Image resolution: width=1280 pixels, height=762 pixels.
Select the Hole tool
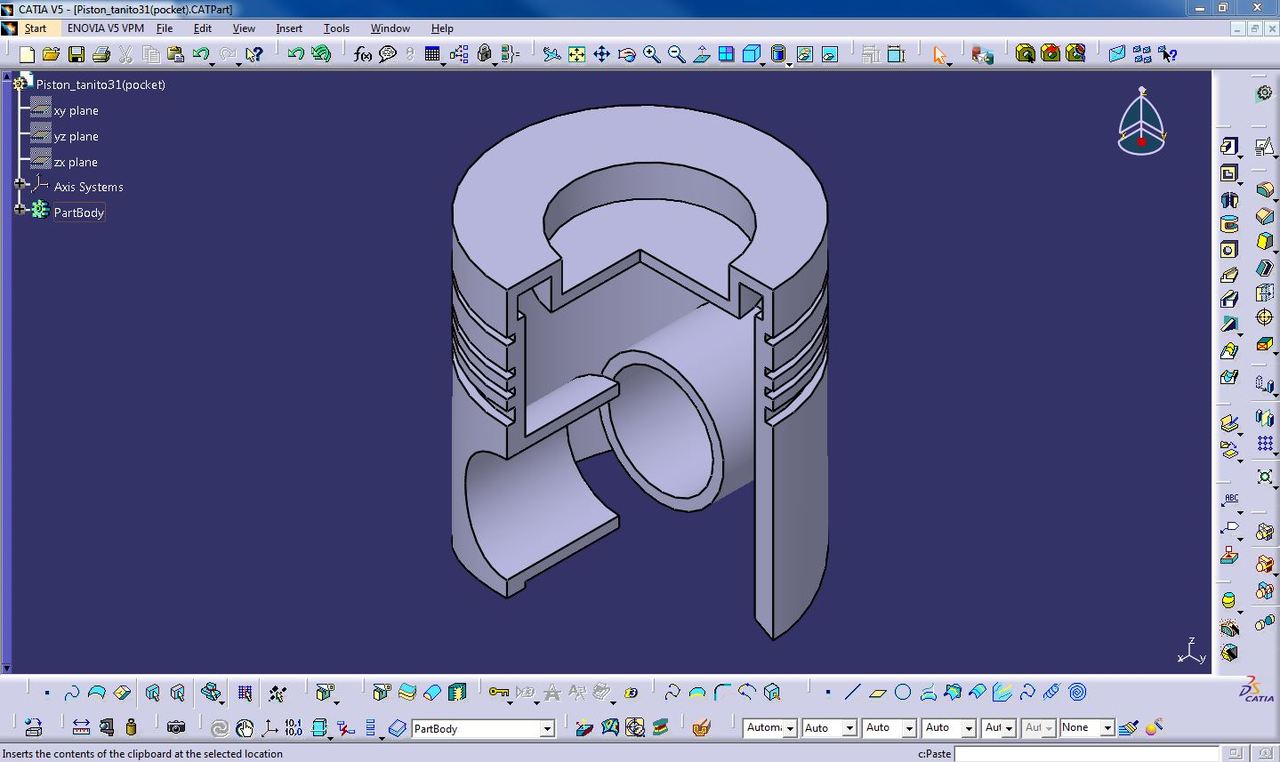[x=1229, y=249]
